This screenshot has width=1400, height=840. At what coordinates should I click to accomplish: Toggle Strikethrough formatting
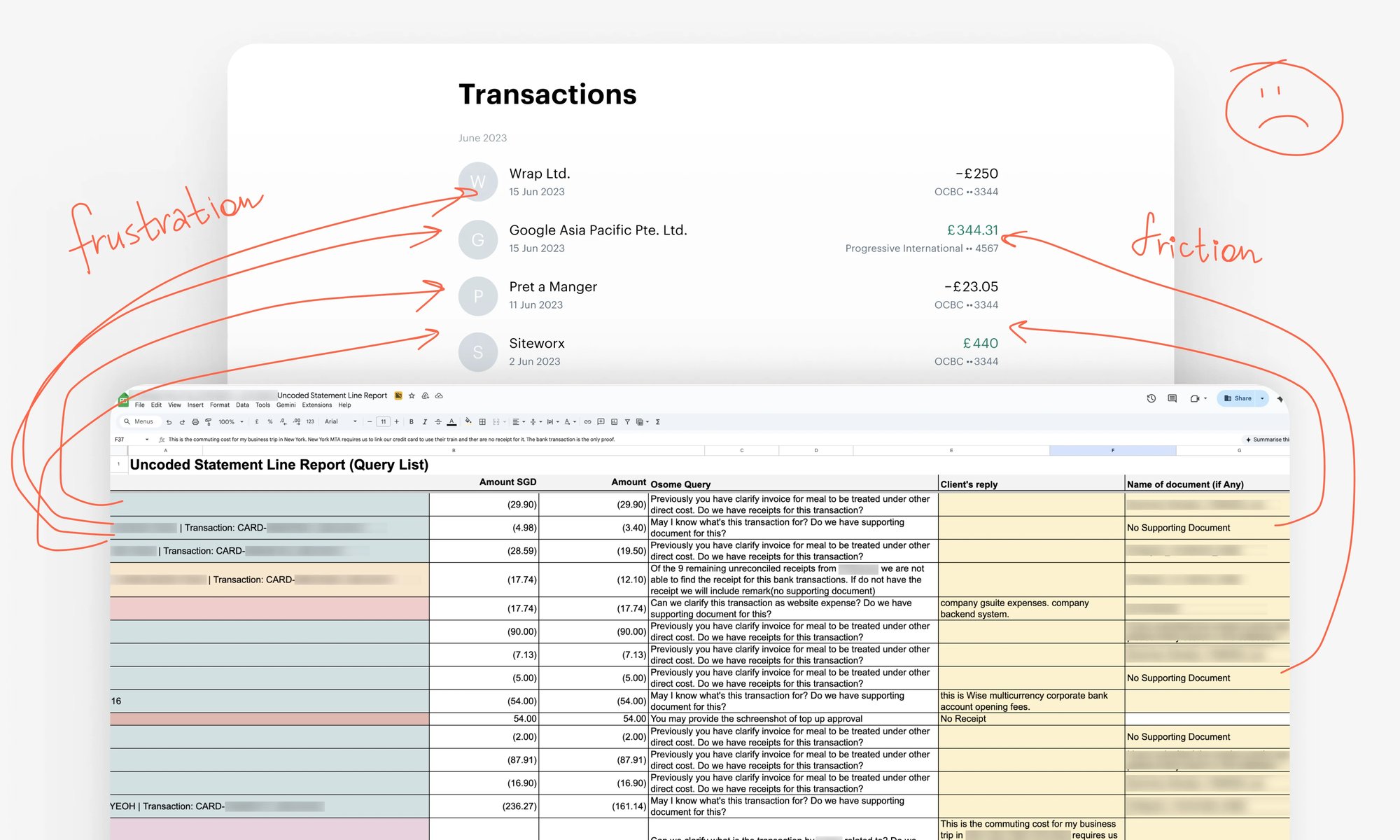[x=438, y=421]
